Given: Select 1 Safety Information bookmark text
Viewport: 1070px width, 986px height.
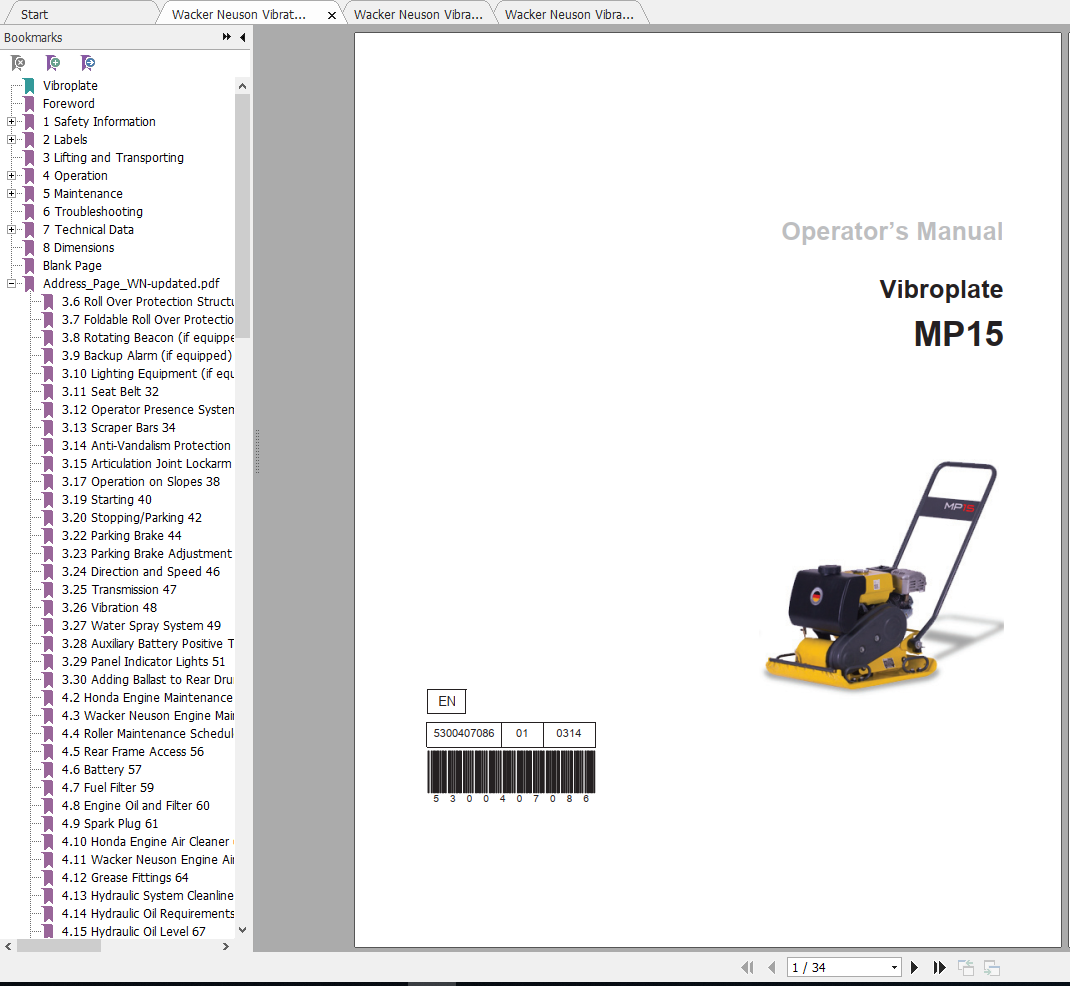Looking at the screenshot, I should click(99, 121).
